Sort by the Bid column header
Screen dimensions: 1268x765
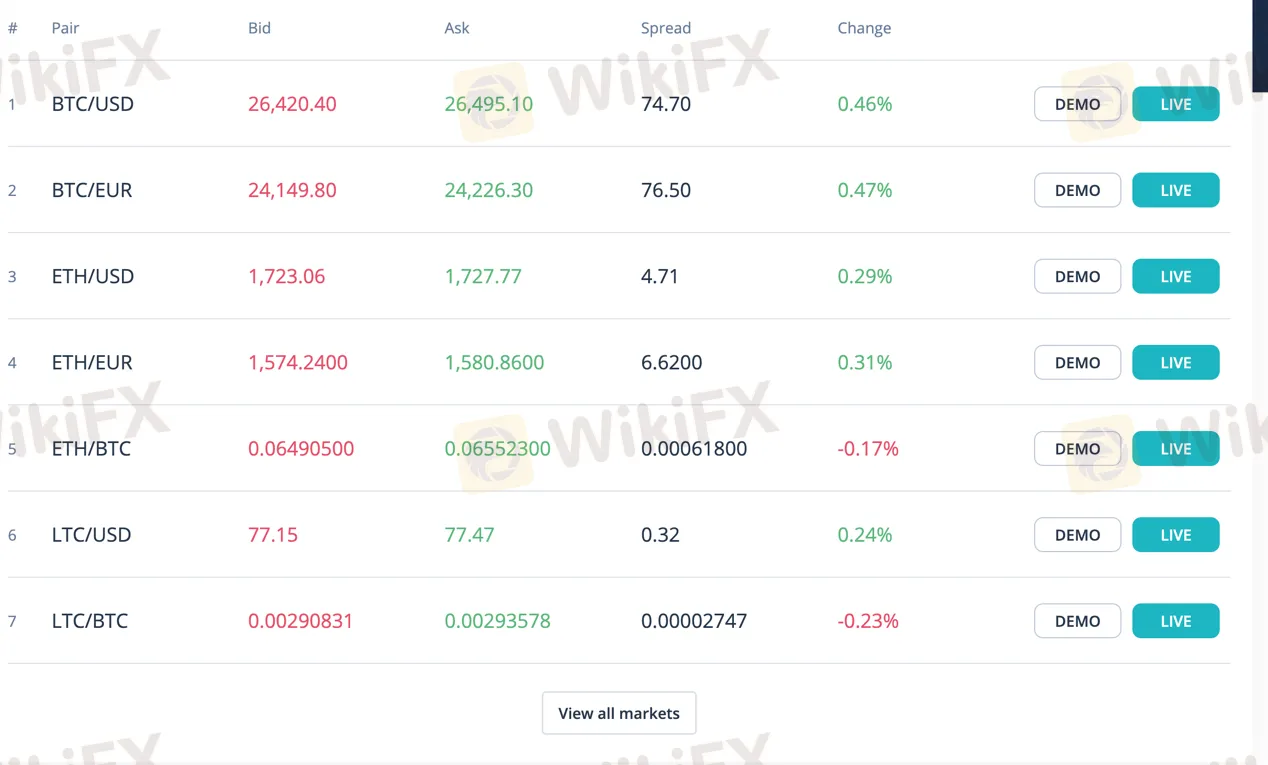pos(259,28)
